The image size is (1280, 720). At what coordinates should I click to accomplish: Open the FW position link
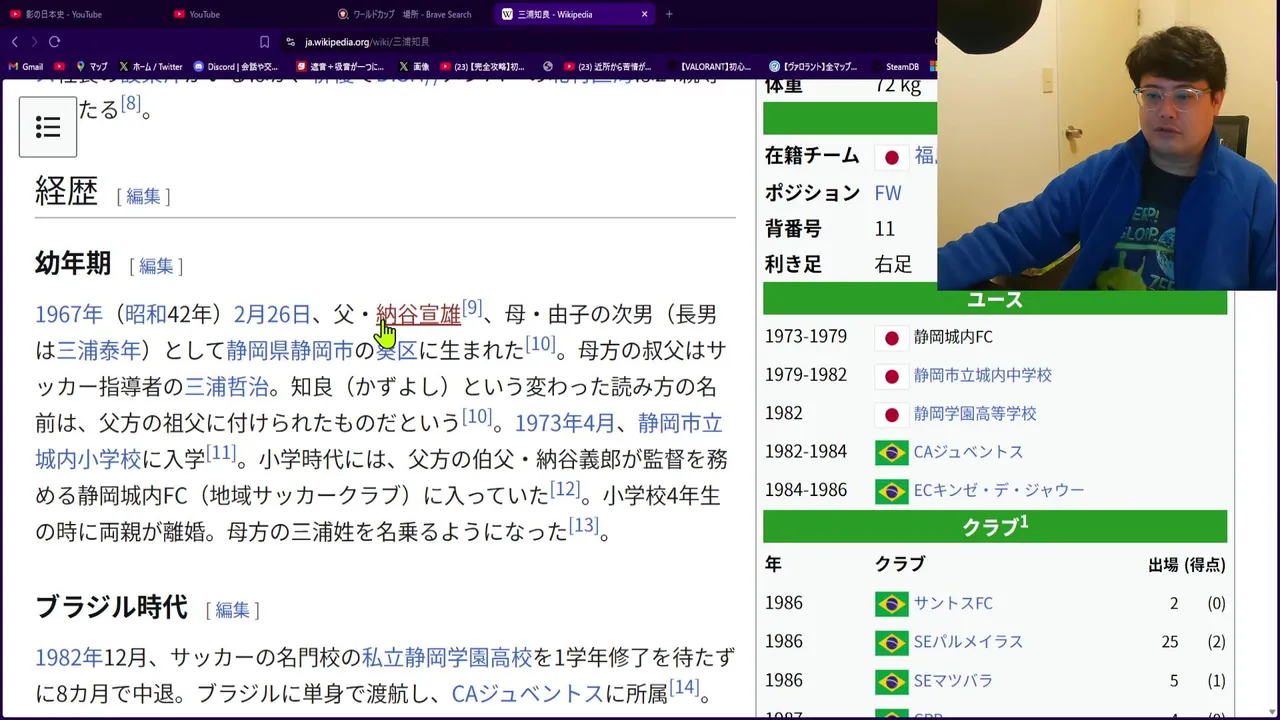click(x=888, y=193)
